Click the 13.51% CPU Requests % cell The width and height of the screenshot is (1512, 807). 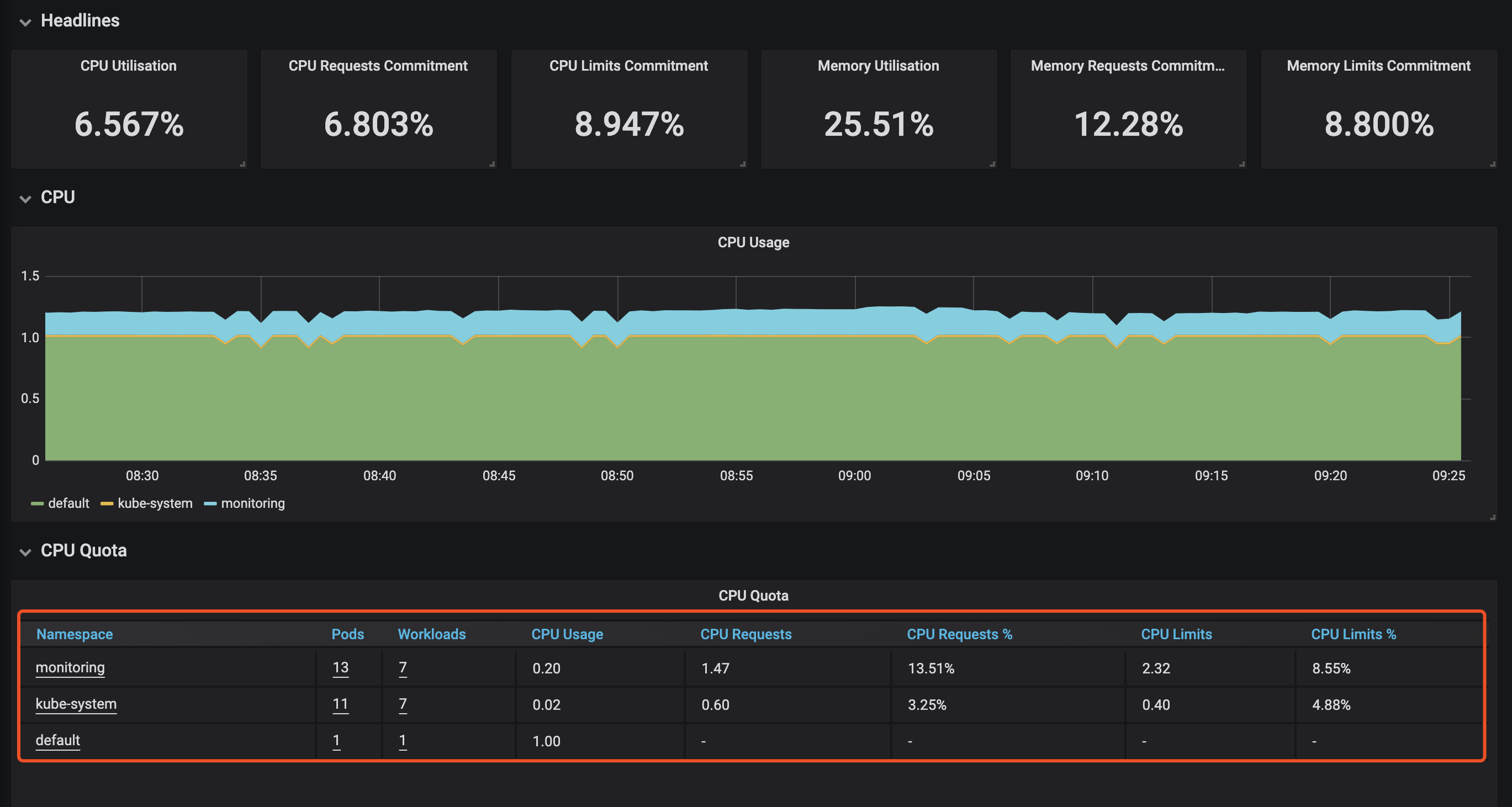[931, 668]
